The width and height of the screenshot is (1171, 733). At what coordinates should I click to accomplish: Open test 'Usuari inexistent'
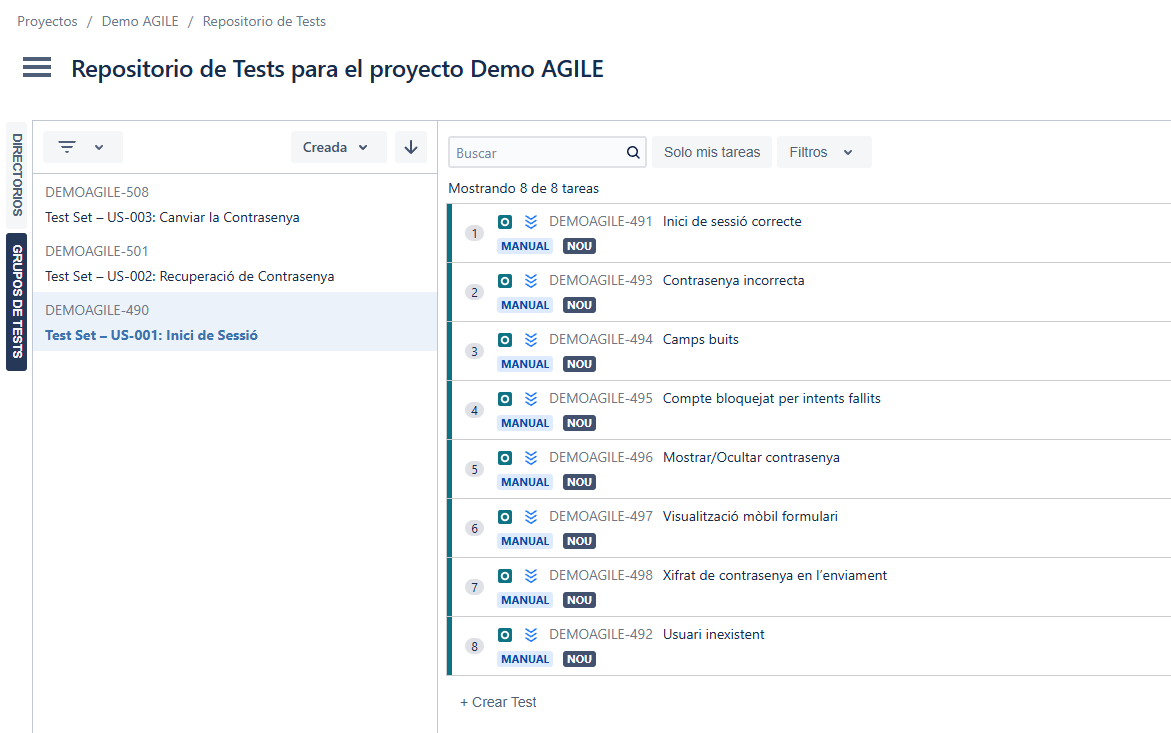[713, 634]
